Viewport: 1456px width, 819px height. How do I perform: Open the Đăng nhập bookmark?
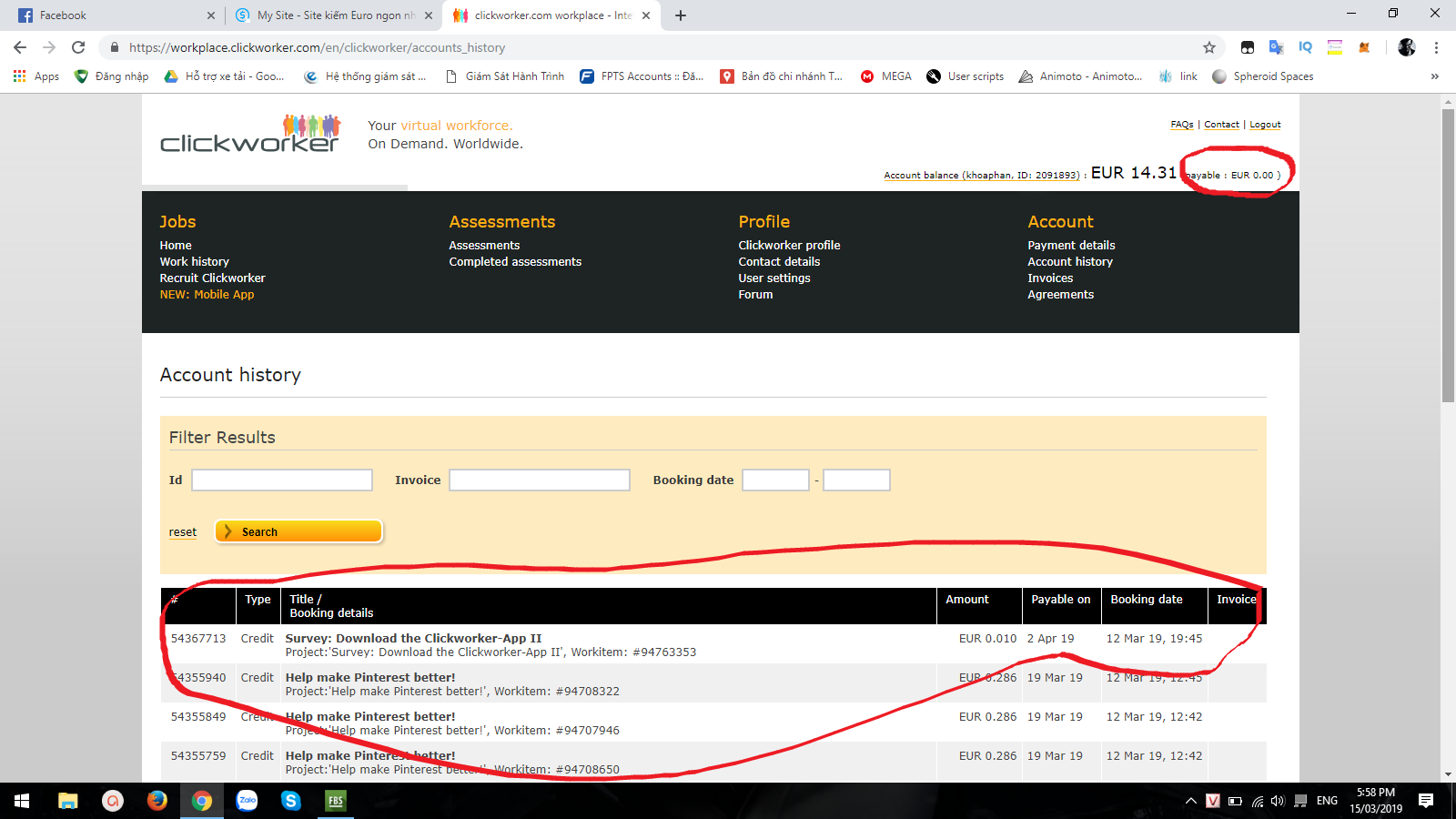(x=111, y=76)
